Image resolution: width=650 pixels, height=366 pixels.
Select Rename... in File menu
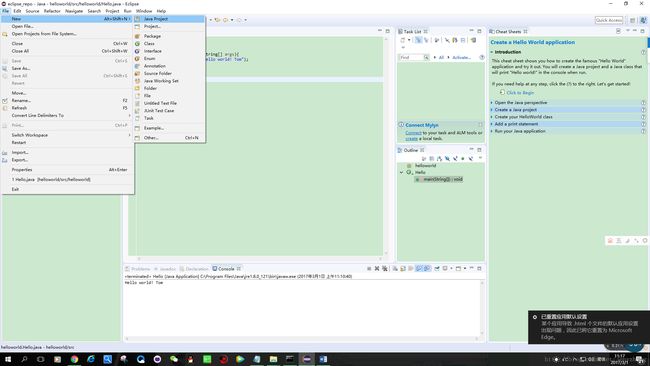(x=67, y=100)
